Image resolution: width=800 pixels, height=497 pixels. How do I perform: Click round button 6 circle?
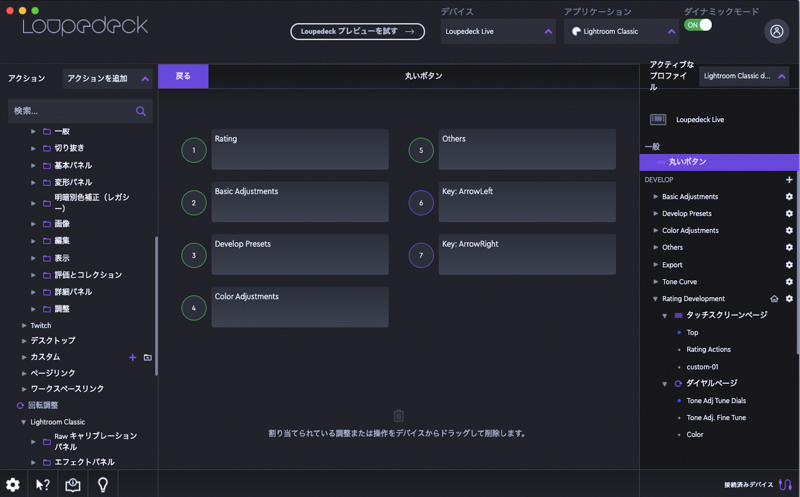point(421,203)
